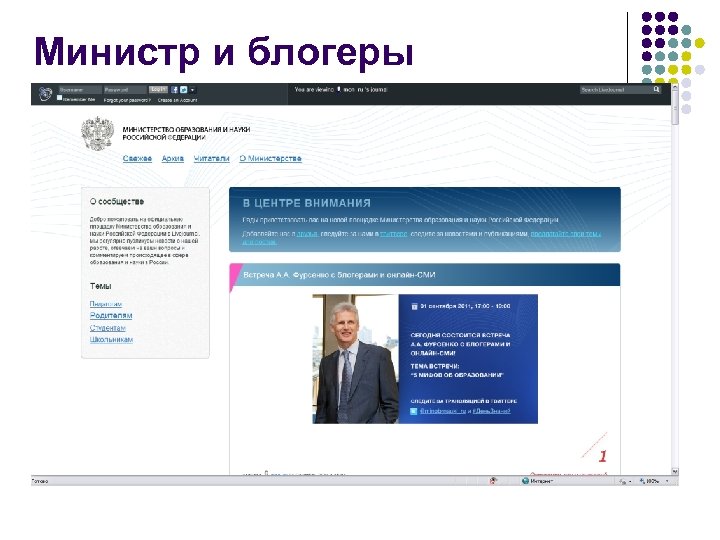Click the 'О сообществе' sidebar heading
Viewport: 720px width, 540px height.
[x=117, y=202]
